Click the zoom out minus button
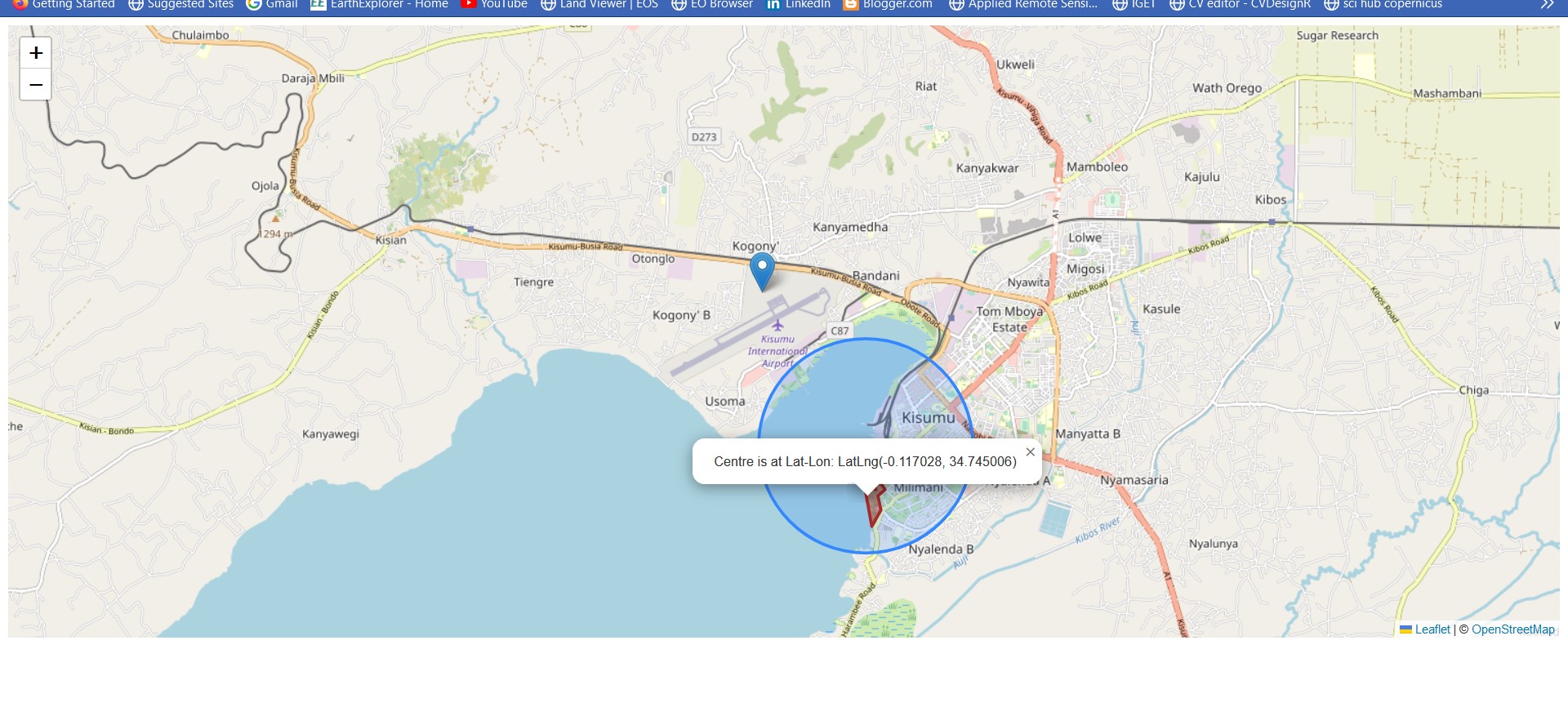 pos(36,85)
